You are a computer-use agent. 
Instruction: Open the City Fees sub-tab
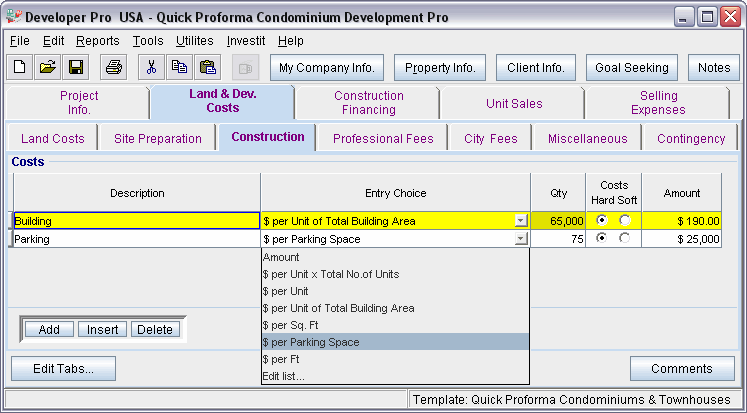(x=491, y=139)
